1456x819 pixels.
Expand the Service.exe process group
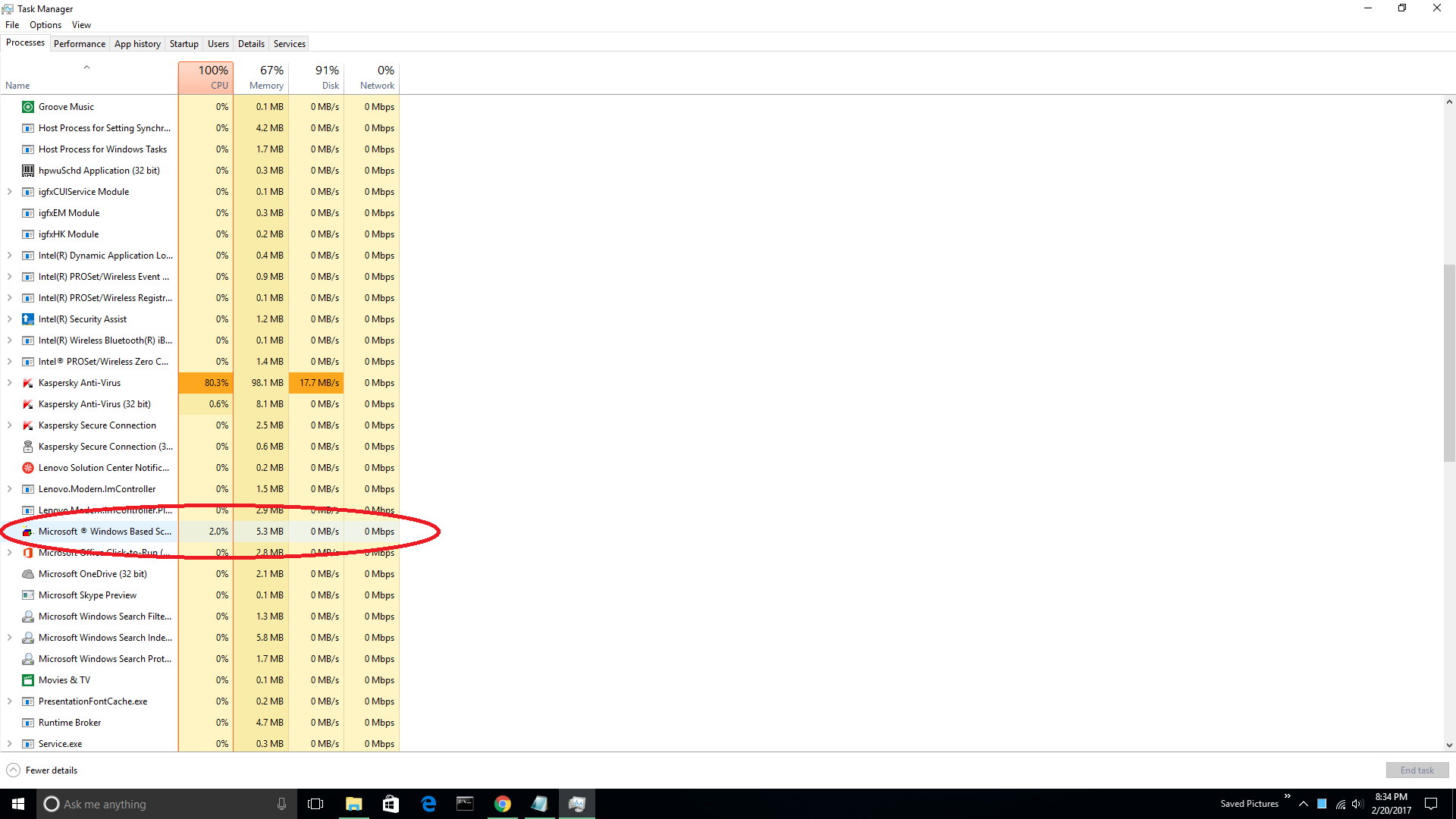coord(10,744)
